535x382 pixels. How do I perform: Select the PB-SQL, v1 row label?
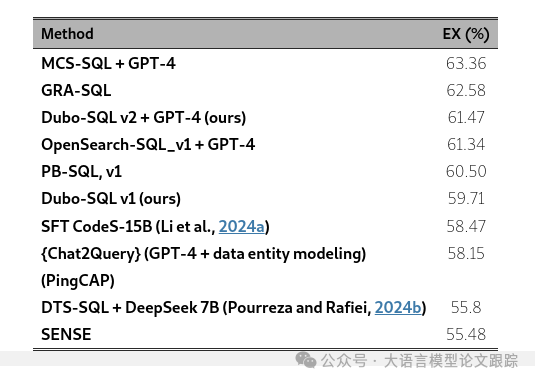tap(82, 172)
